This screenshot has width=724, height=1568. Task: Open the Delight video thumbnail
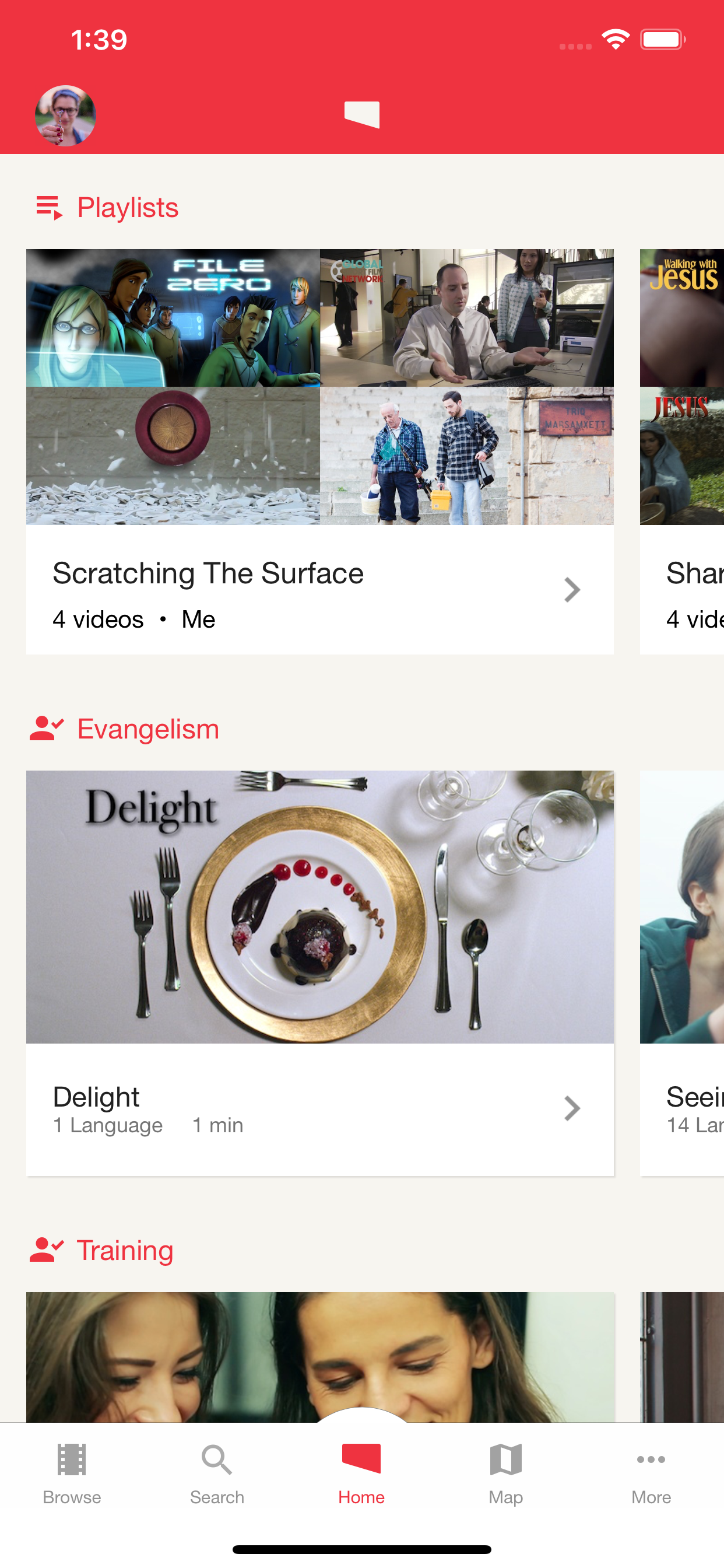tap(320, 907)
